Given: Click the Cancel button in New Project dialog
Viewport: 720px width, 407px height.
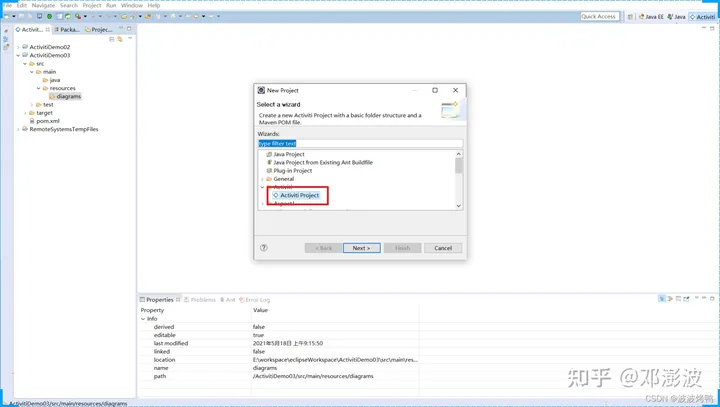Looking at the screenshot, I should tap(443, 248).
